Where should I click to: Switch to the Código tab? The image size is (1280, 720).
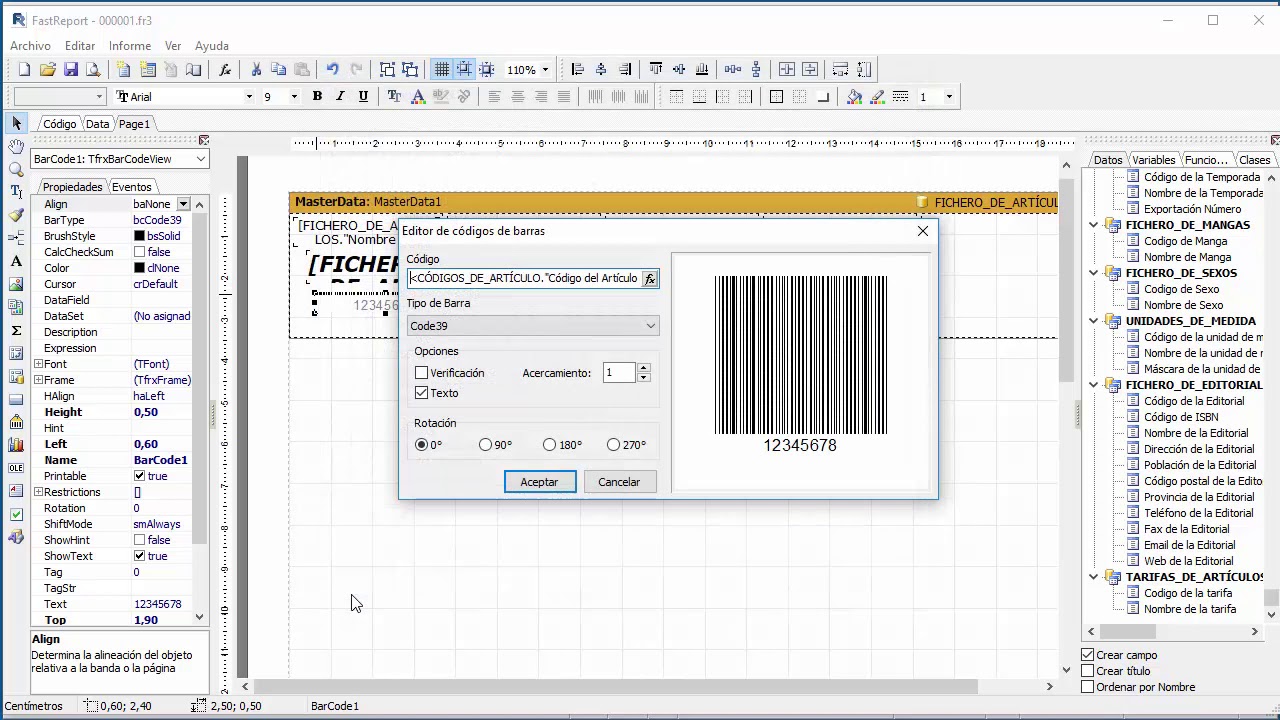pyautogui.click(x=59, y=124)
